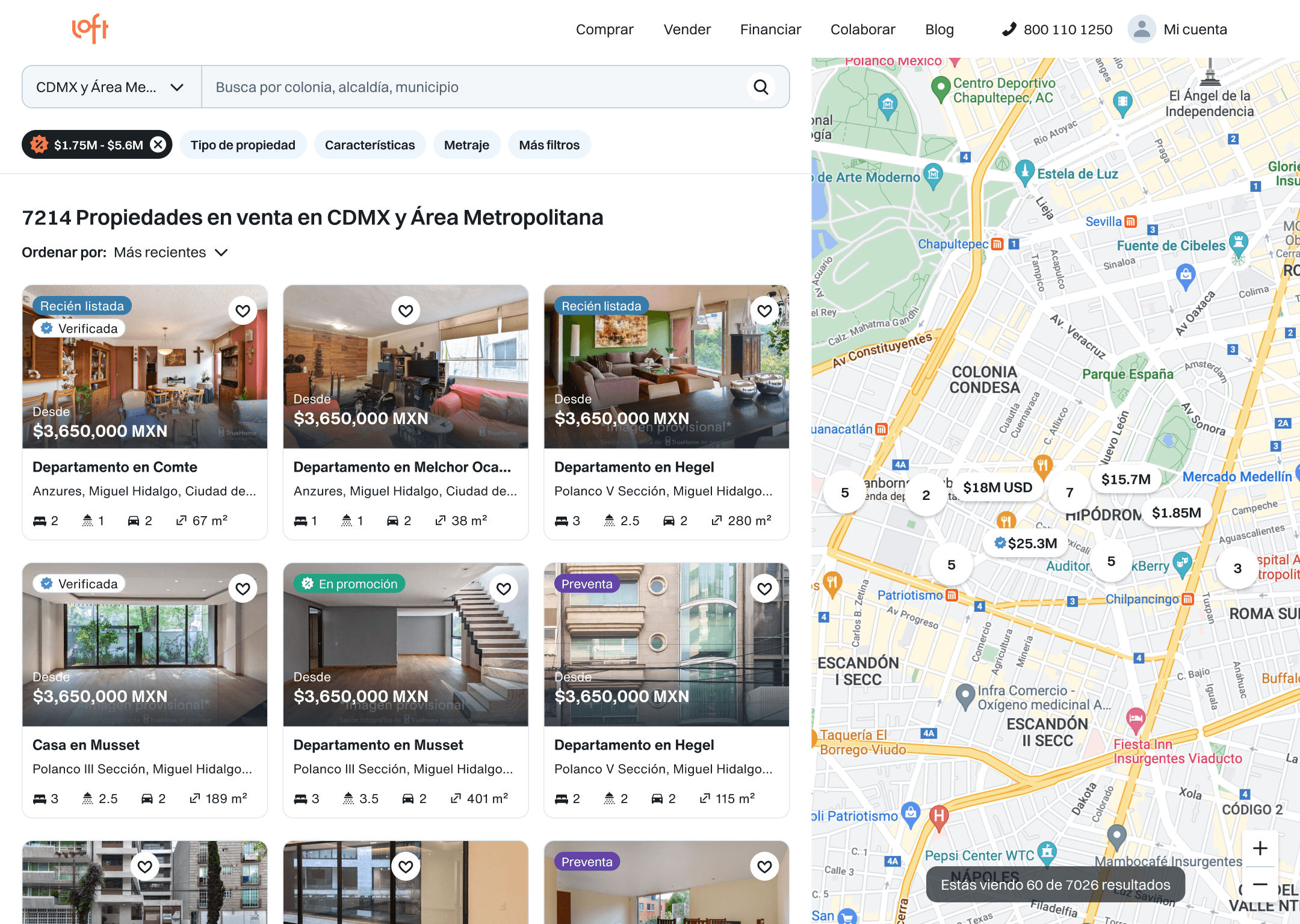The image size is (1300, 924).
Task: Click the Verificada badge on Casa en Musset
Action: [x=79, y=584]
